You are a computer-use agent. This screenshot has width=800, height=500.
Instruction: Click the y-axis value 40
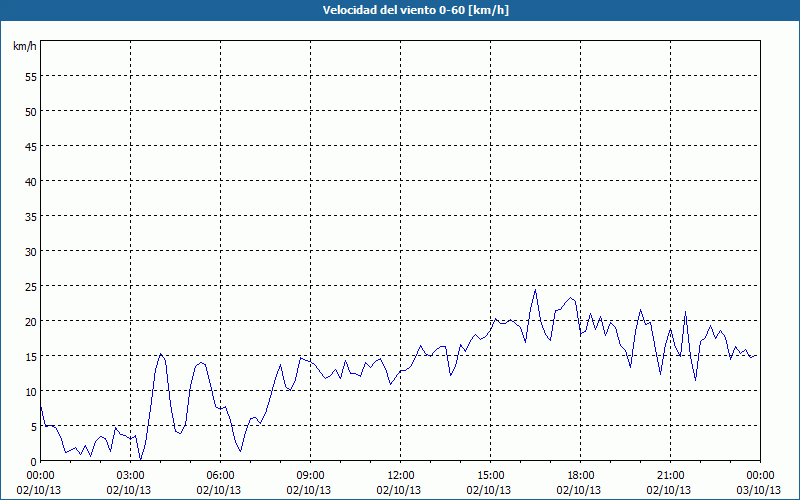tap(31, 182)
